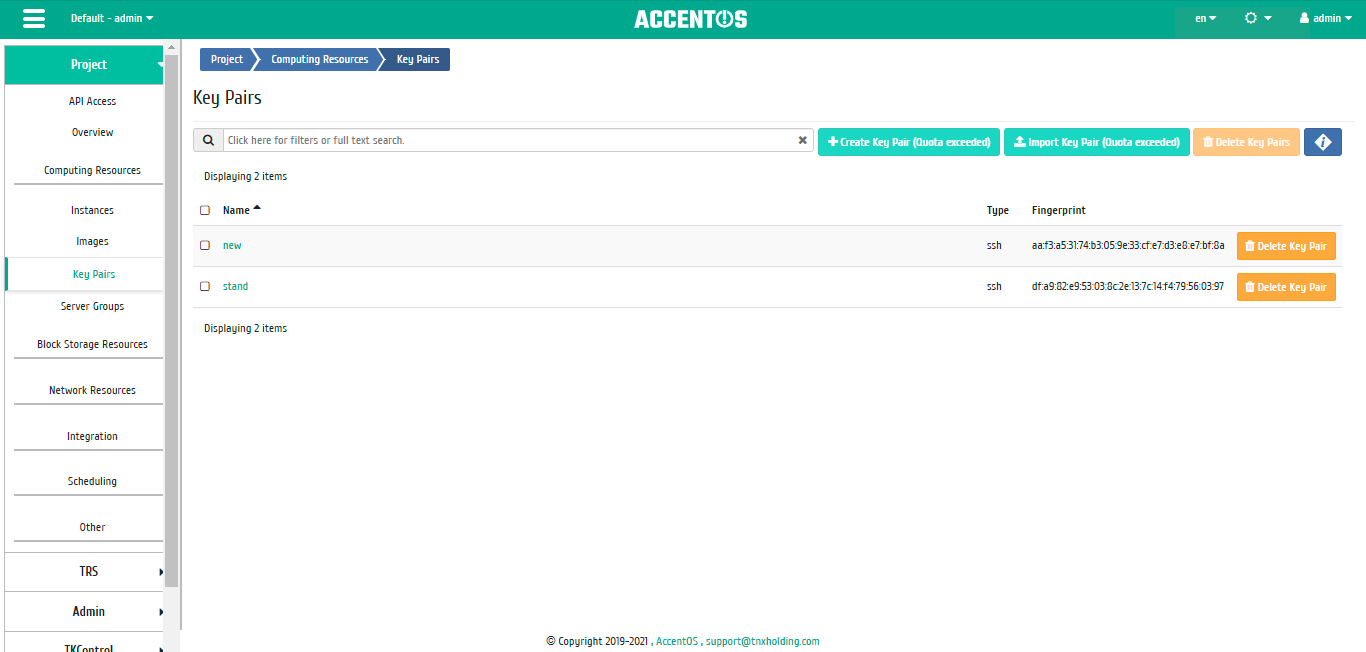Collapse the Project sidebar section
The width and height of the screenshot is (1366, 652).
(84, 64)
